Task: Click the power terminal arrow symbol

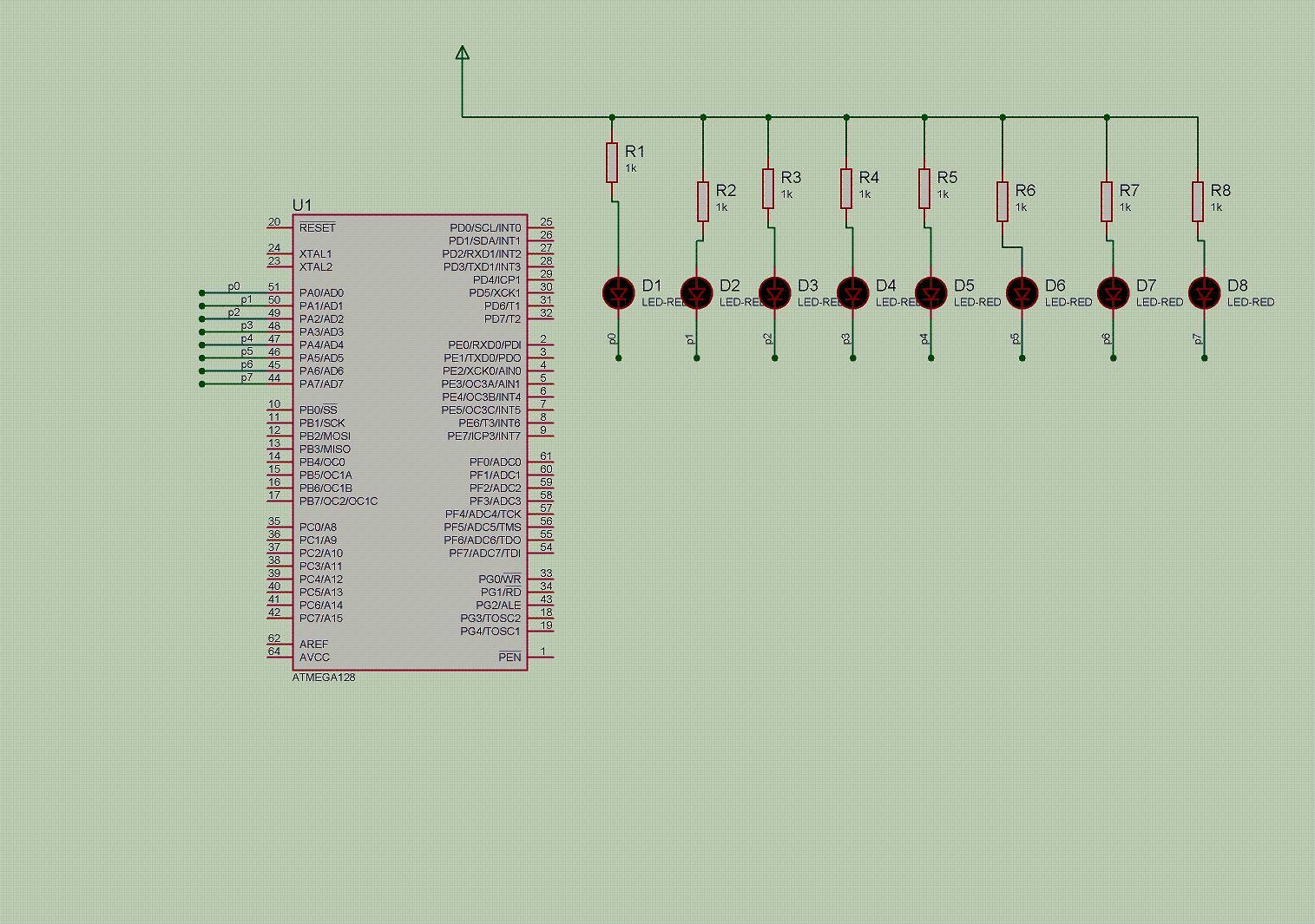Action: 463,54
